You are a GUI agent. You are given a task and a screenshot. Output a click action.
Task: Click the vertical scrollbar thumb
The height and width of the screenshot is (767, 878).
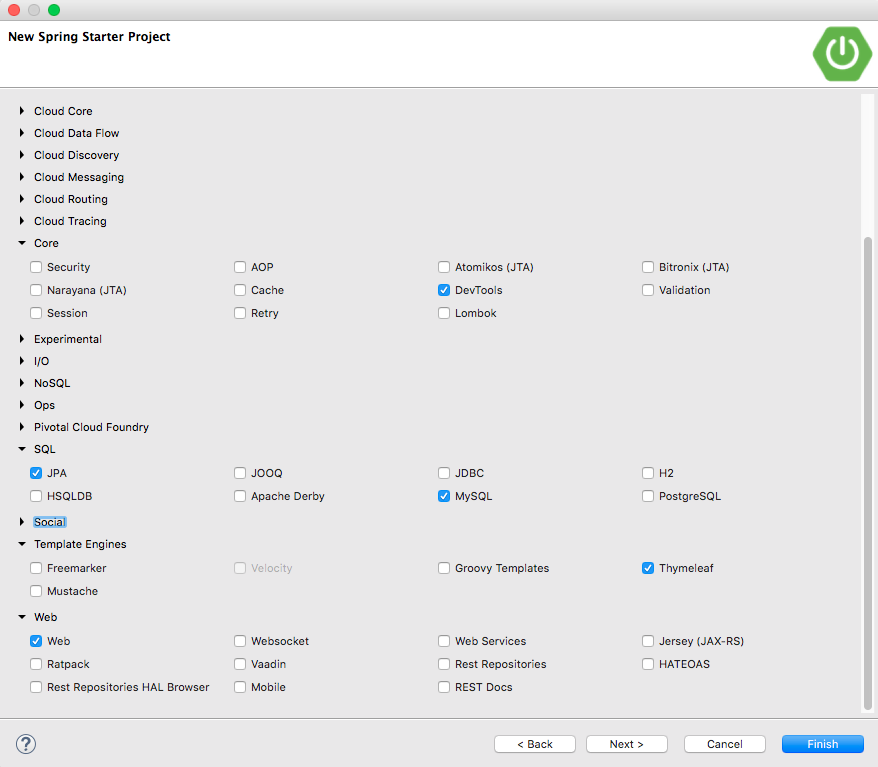867,474
